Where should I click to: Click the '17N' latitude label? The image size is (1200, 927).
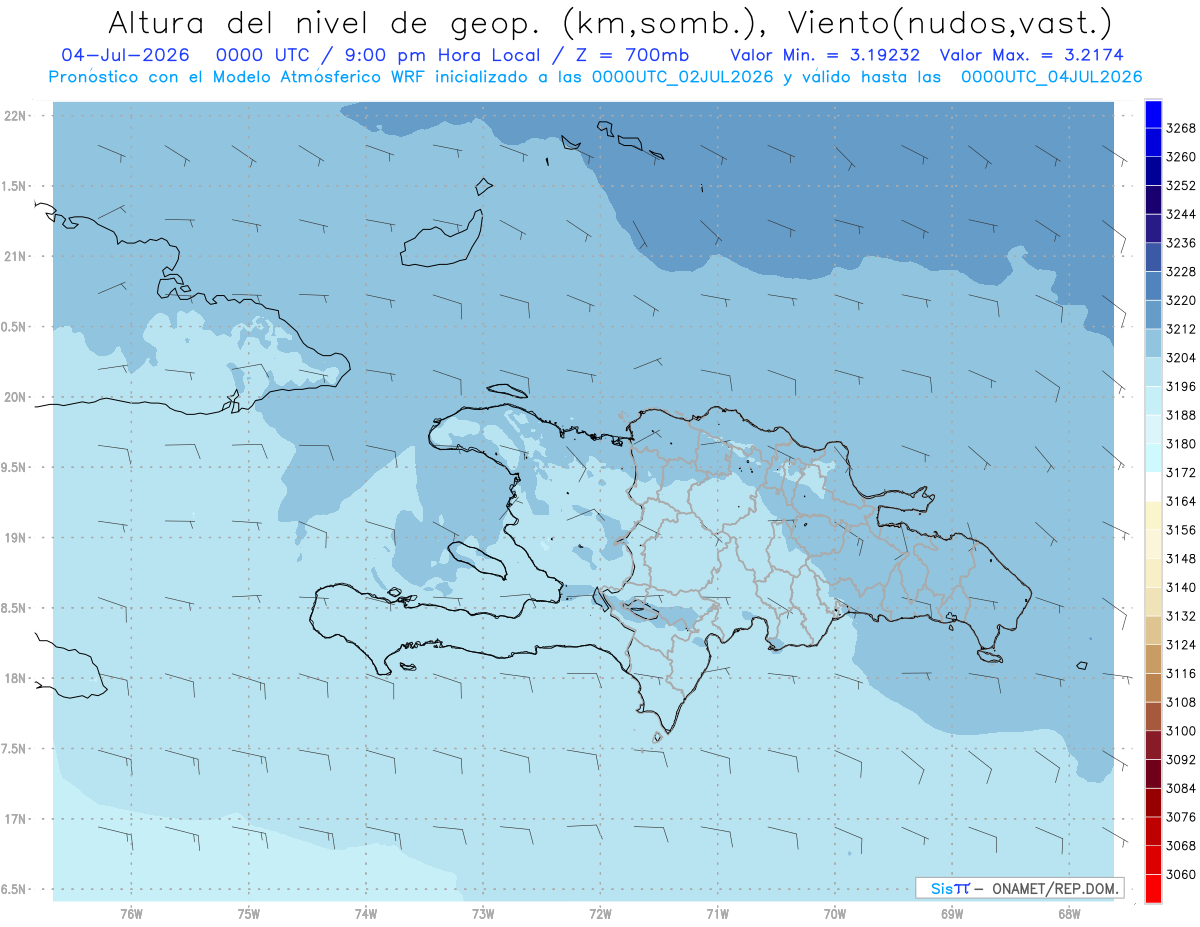pos(16,819)
